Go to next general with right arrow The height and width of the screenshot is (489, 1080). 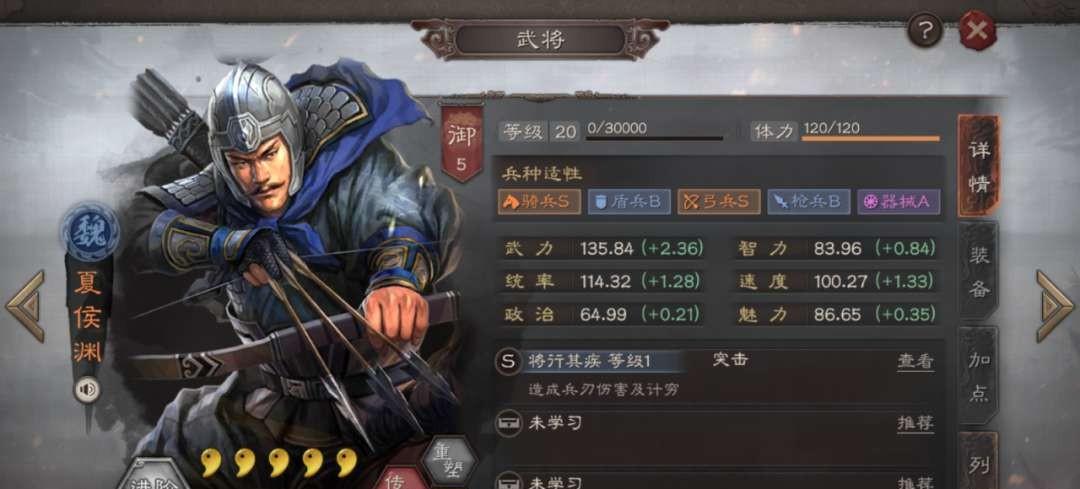pos(1055,306)
